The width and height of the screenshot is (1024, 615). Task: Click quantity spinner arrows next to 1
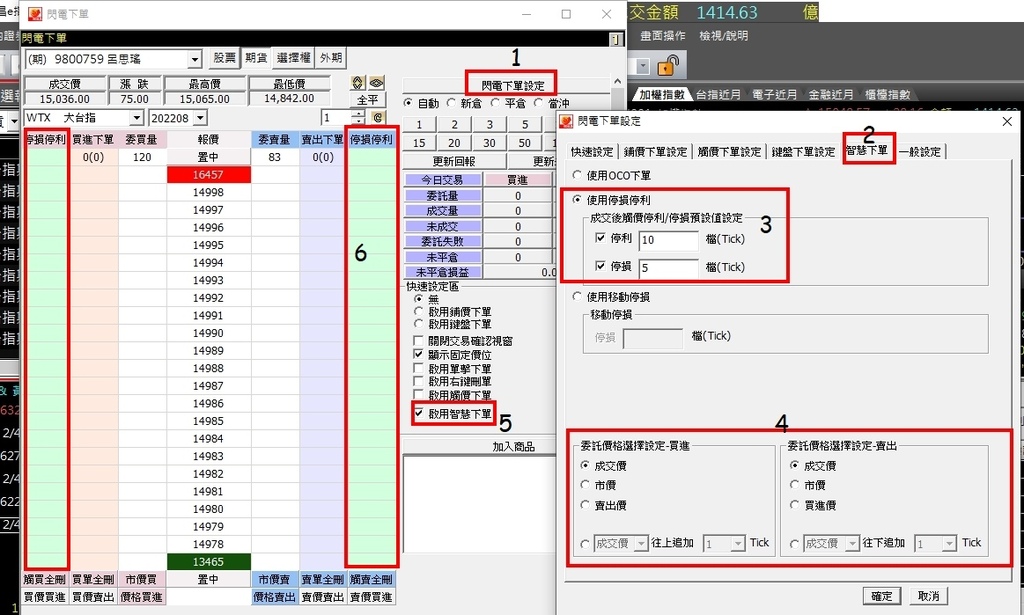pyautogui.click(x=358, y=118)
